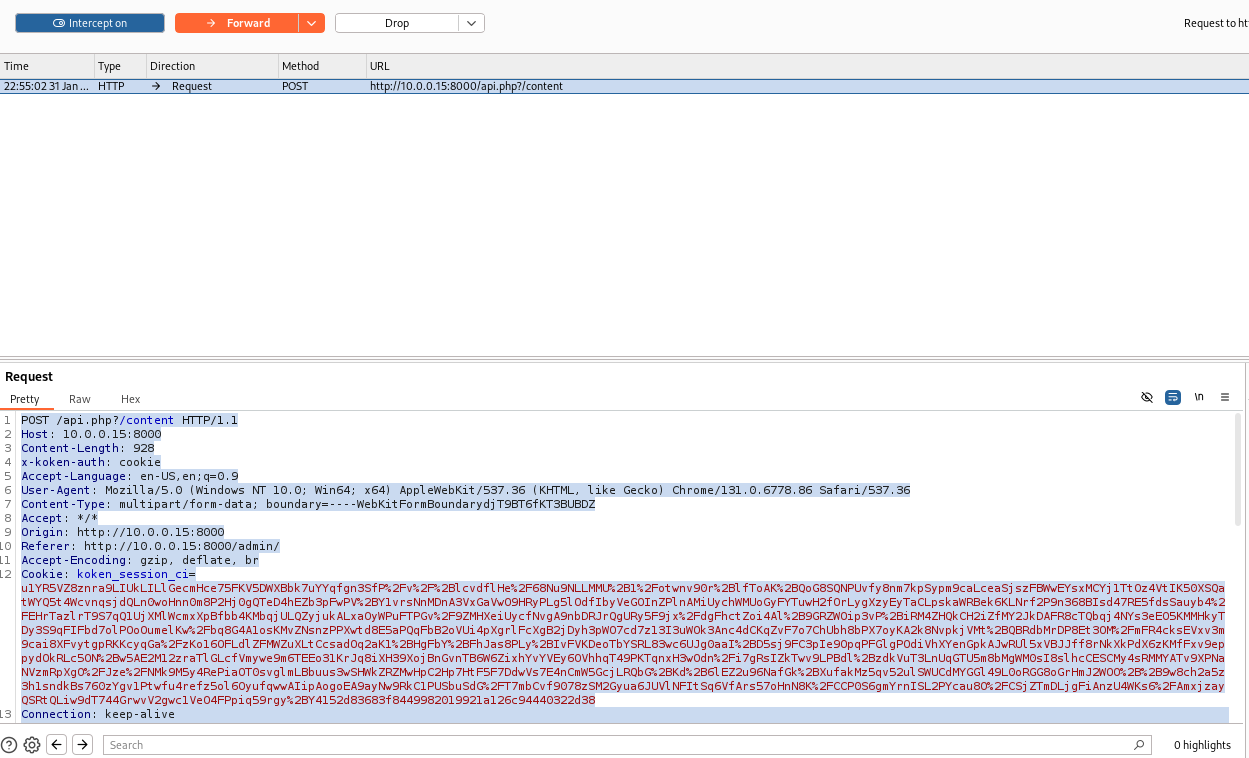This screenshot has width=1249, height=758.
Task: Click into the Search input field
Action: click(600, 745)
